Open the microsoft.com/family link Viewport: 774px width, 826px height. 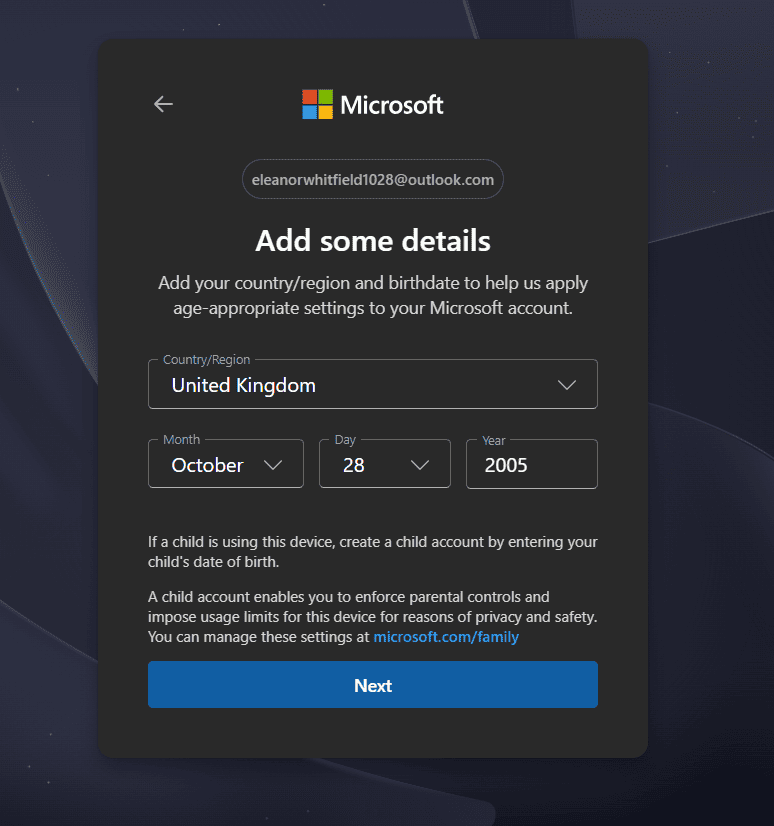point(446,636)
